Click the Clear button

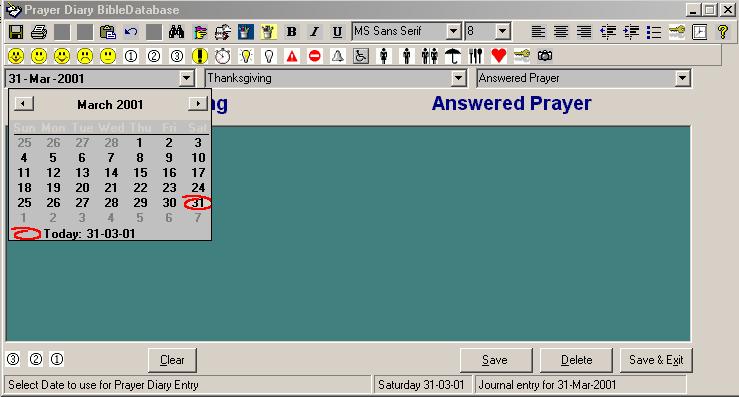(x=172, y=360)
